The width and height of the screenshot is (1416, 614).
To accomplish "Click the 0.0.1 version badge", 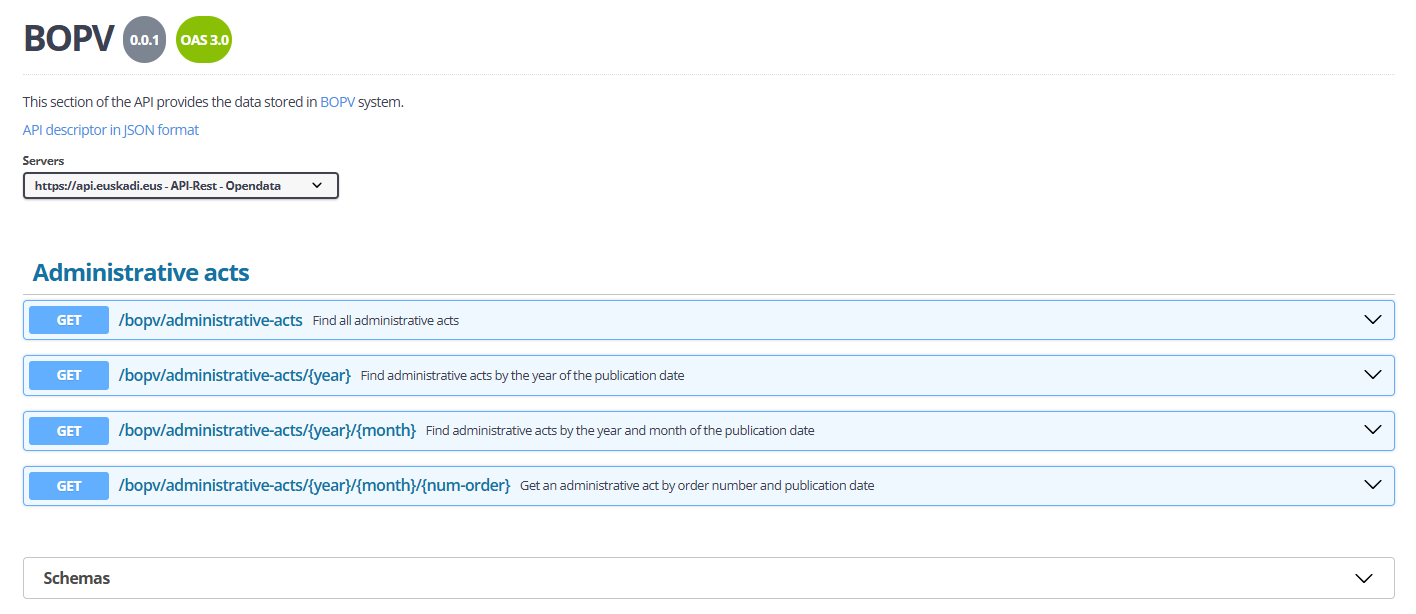I will (x=145, y=40).
